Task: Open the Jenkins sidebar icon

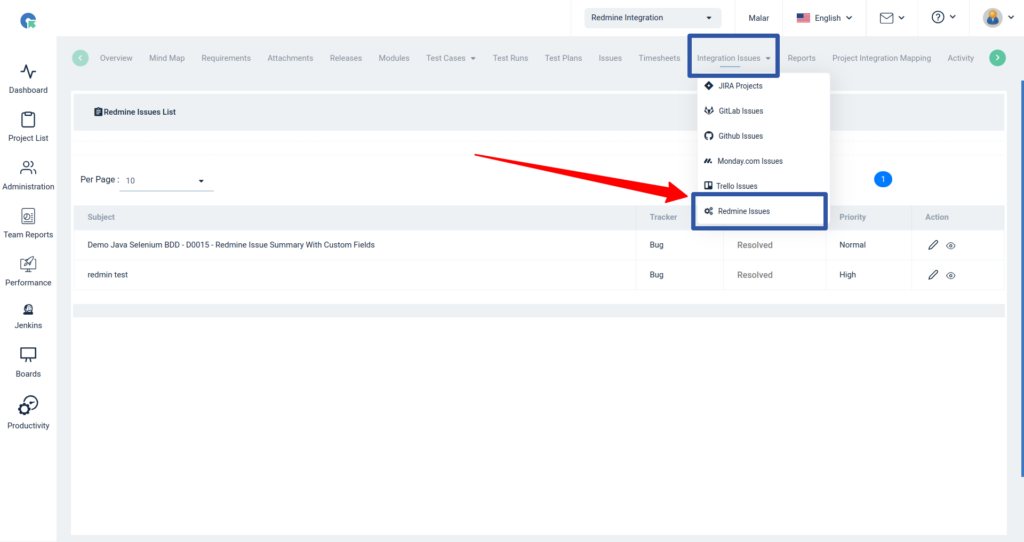Action: coord(28,311)
